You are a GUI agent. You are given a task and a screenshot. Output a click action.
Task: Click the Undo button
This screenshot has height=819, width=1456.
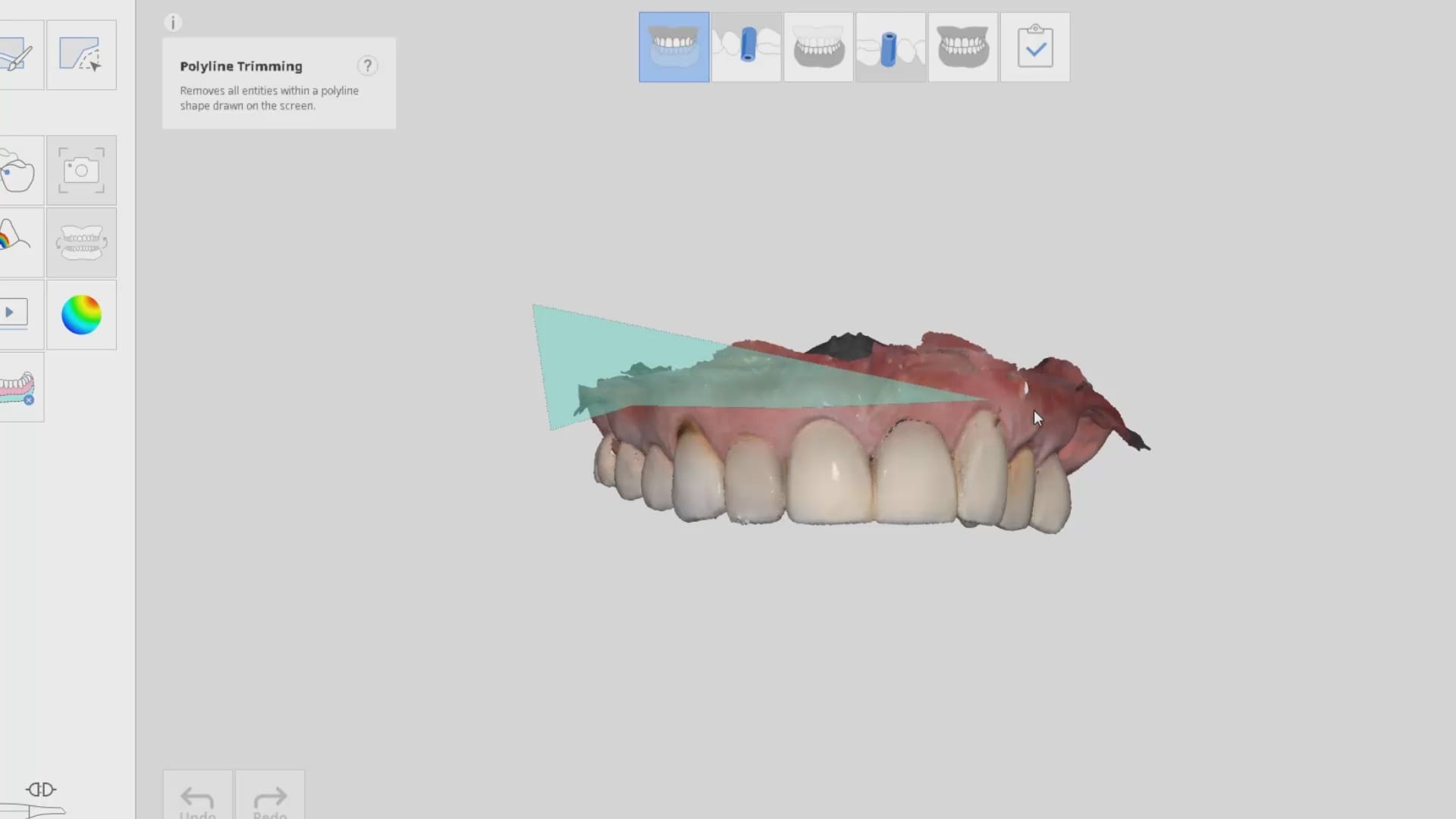click(x=197, y=796)
